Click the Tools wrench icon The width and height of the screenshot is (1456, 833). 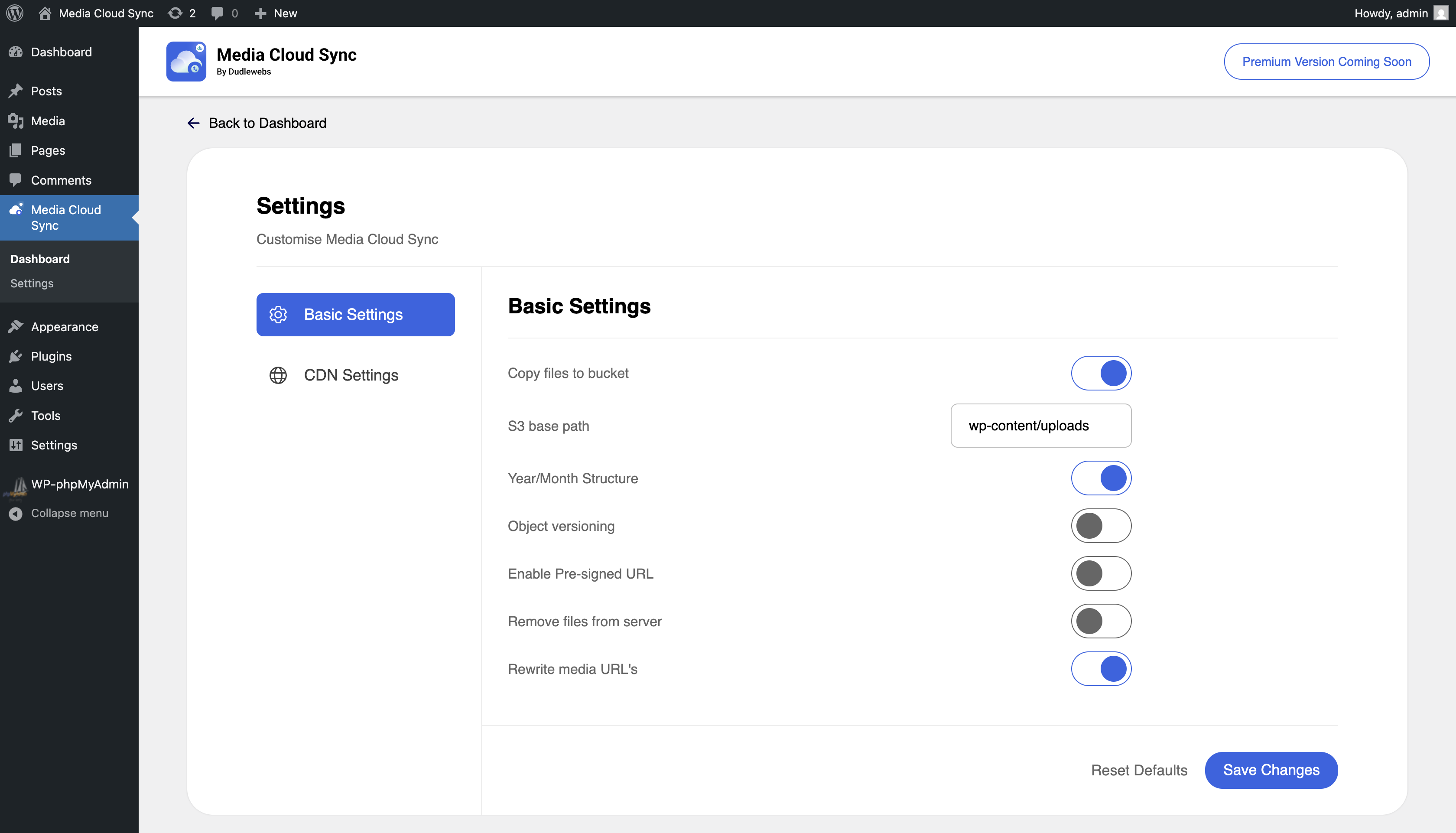16,415
